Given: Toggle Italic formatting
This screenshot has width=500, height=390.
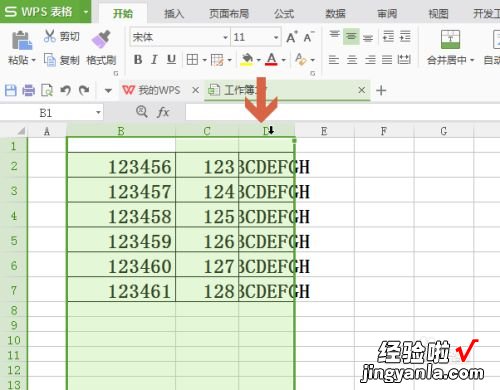Looking at the screenshot, I should [154, 60].
